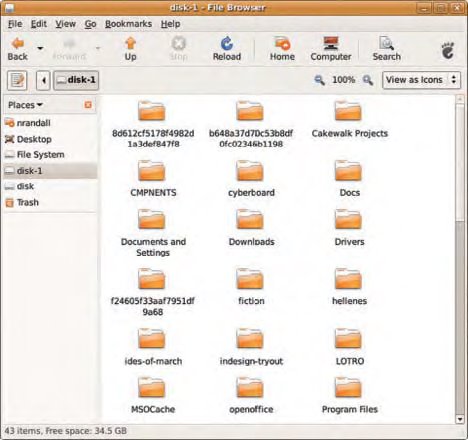Close the Places side pane

coord(88,105)
